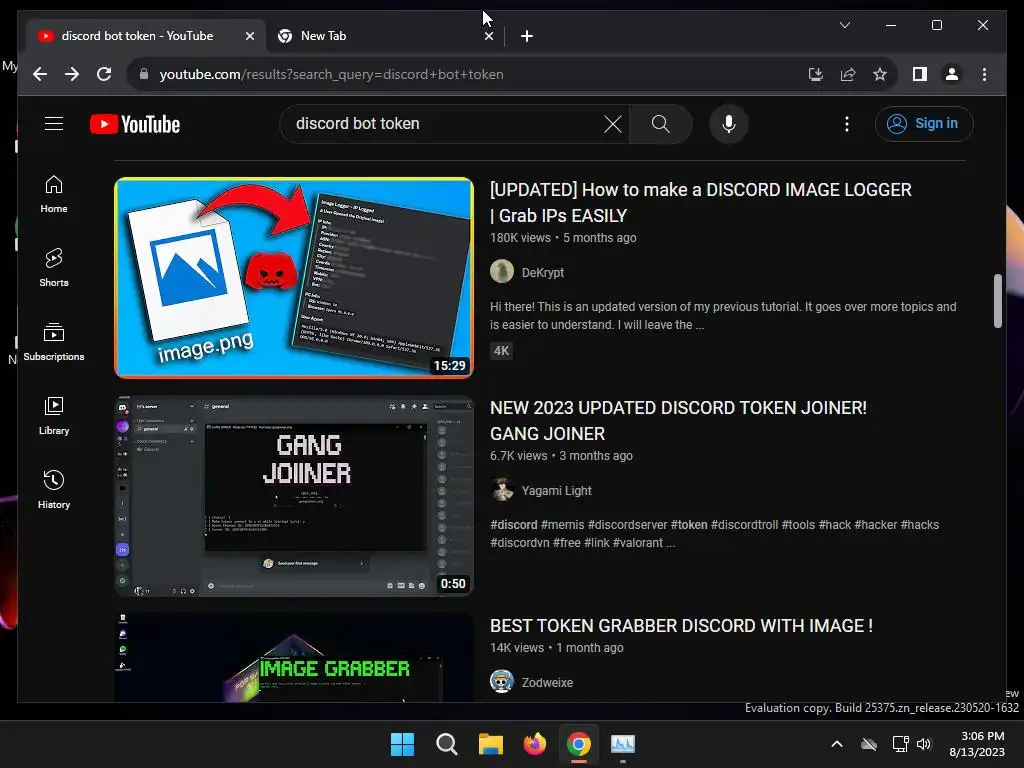The height and width of the screenshot is (768, 1024).
Task: Open Windows Start menu
Action: (402, 744)
